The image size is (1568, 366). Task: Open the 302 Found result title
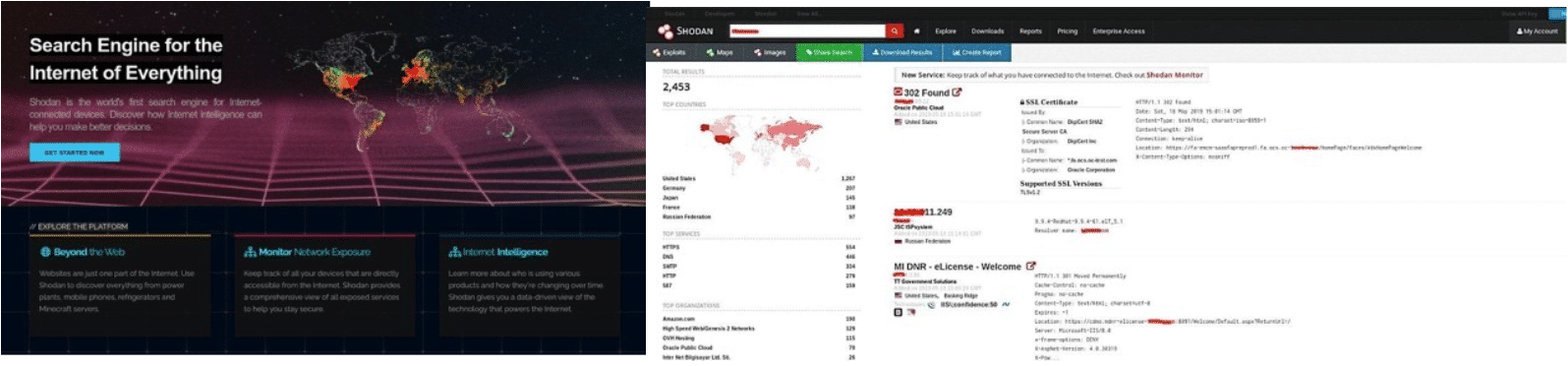[927, 92]
